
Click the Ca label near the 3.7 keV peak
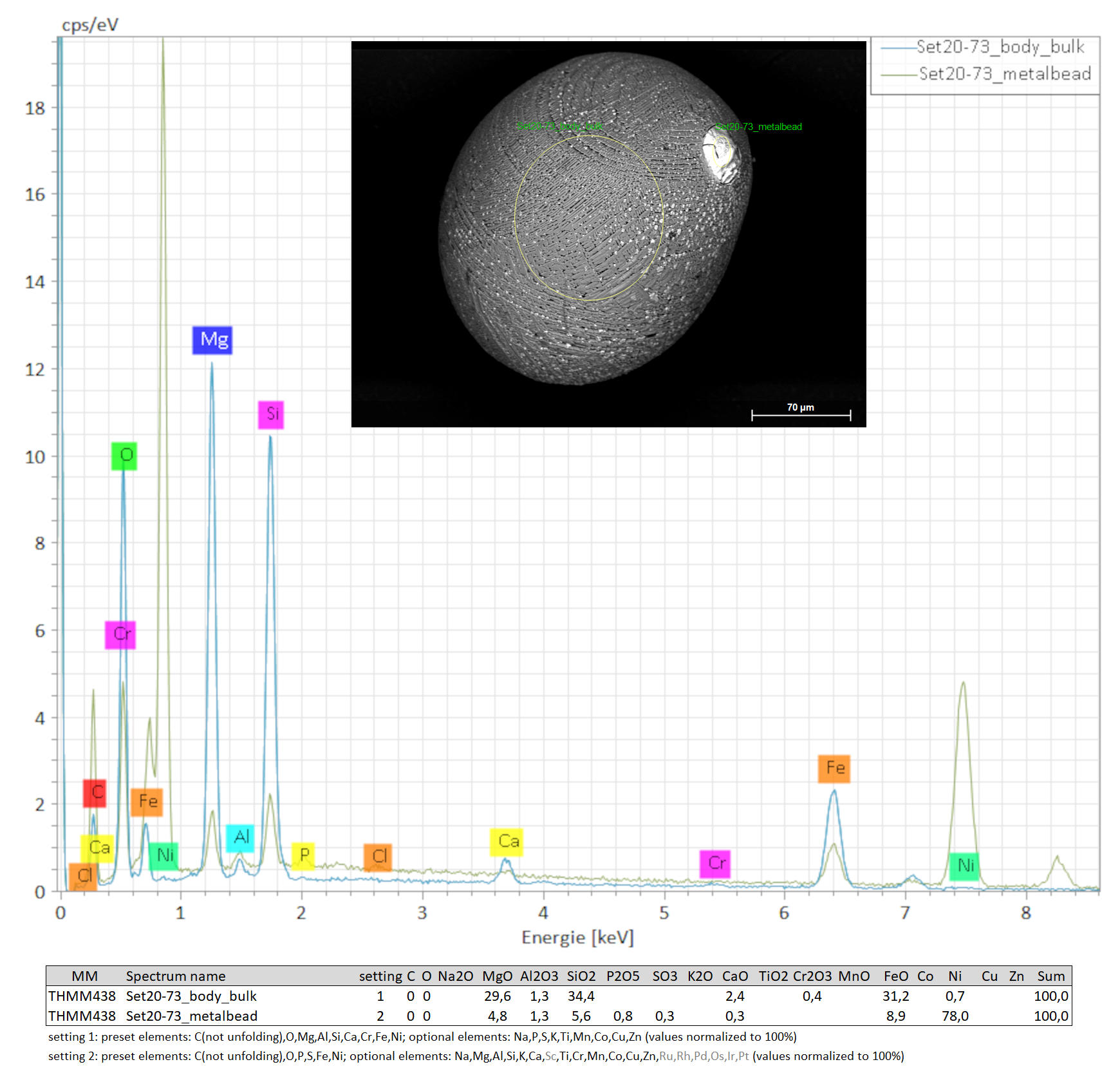point(507,842)
